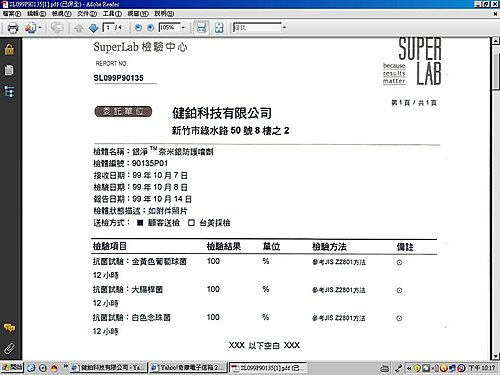This screenshot has height=375, width=500.
Task: Open Pages panel in left sidebar
Action: (x=9, y=70)
